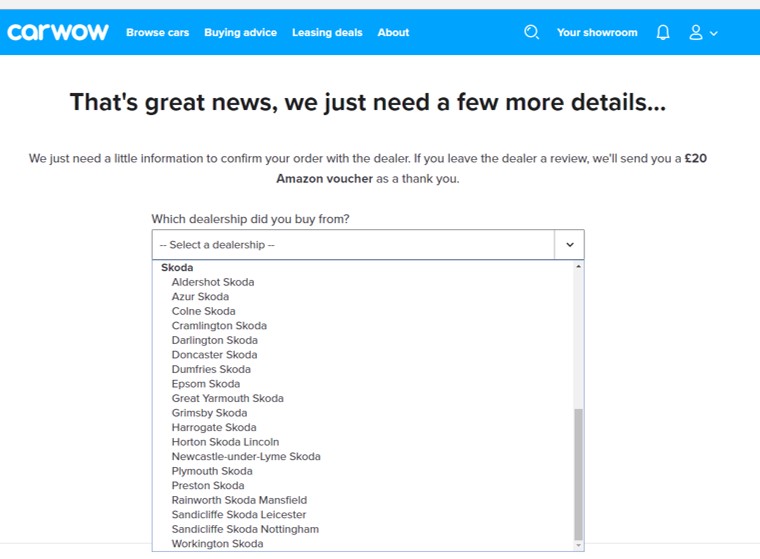
Task: Go to Leasing deals
Action: click(x=327, y=32)
